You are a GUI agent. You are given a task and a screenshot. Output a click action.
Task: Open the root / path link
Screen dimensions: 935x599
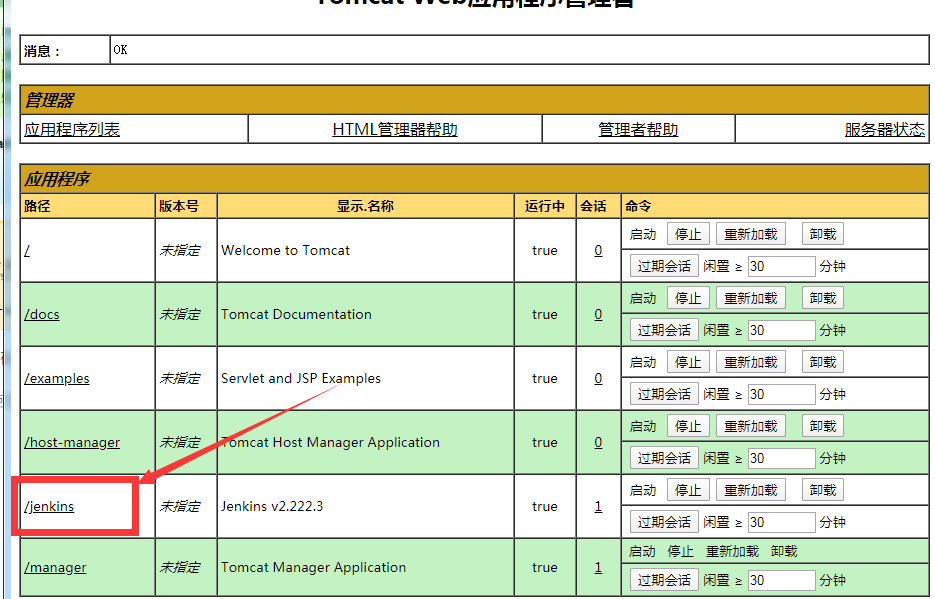click(27, 250)
